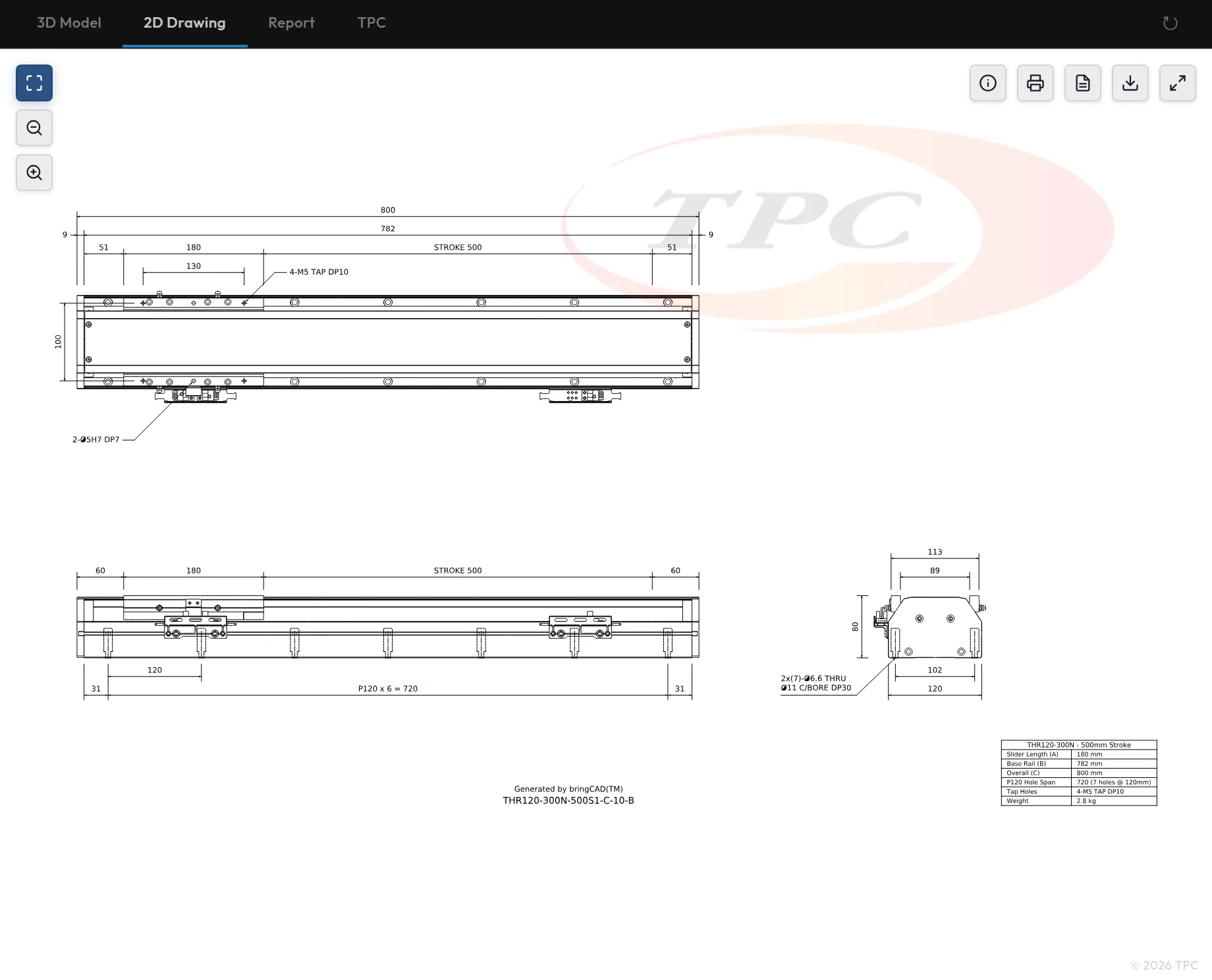This screenshot has width=1212, height=980.
Task: Click the 800 overall length dimension
Action: tap(388, 210)
